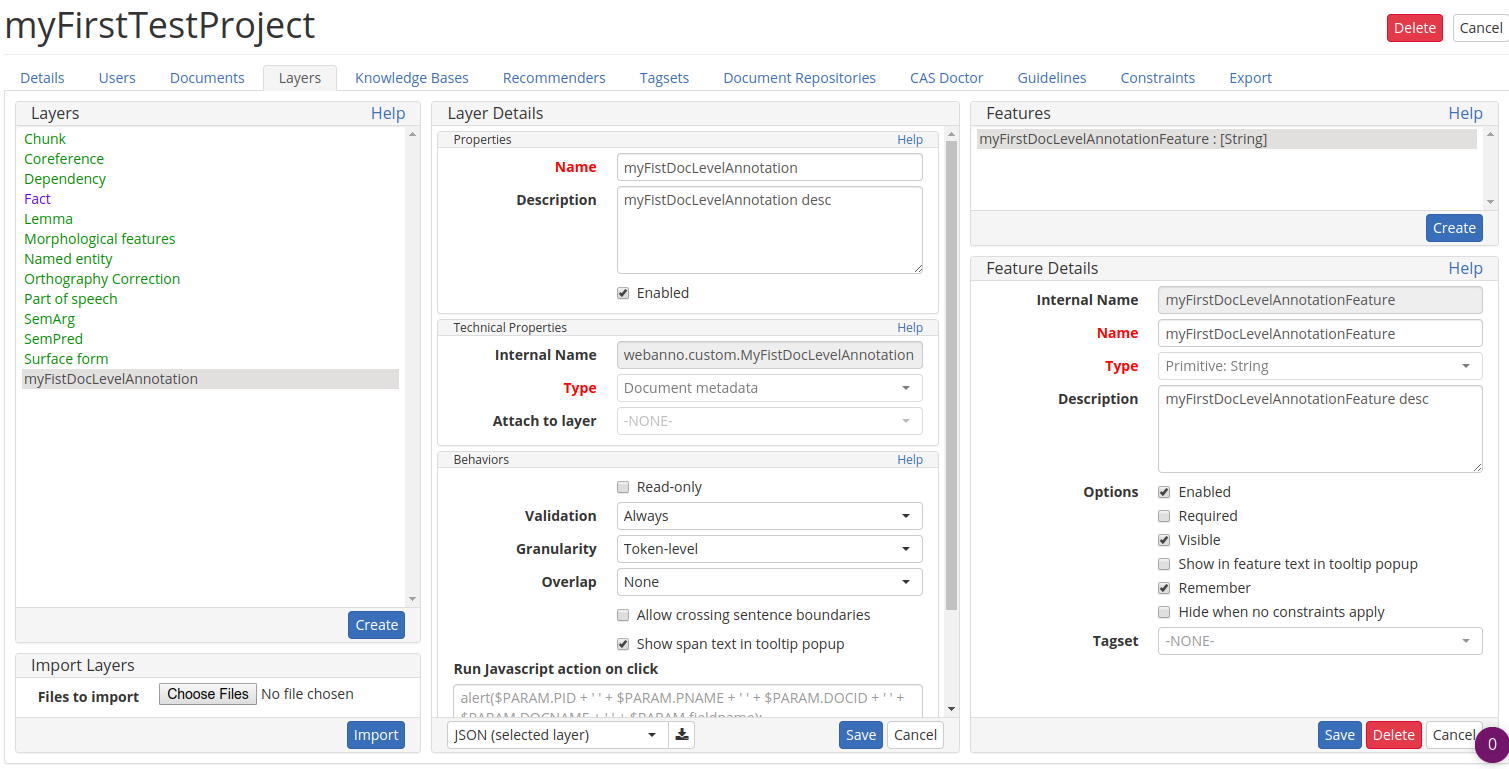Check Allow crossing sentence boundaries

623,615
